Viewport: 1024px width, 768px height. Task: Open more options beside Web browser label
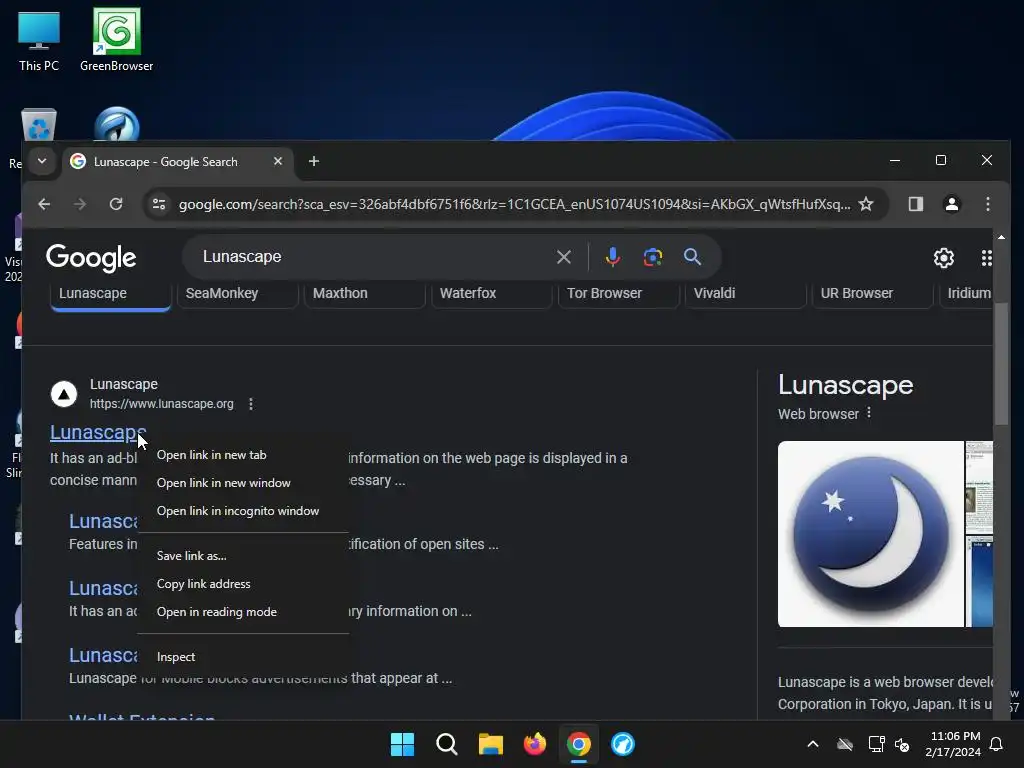(x=869, y=413)
